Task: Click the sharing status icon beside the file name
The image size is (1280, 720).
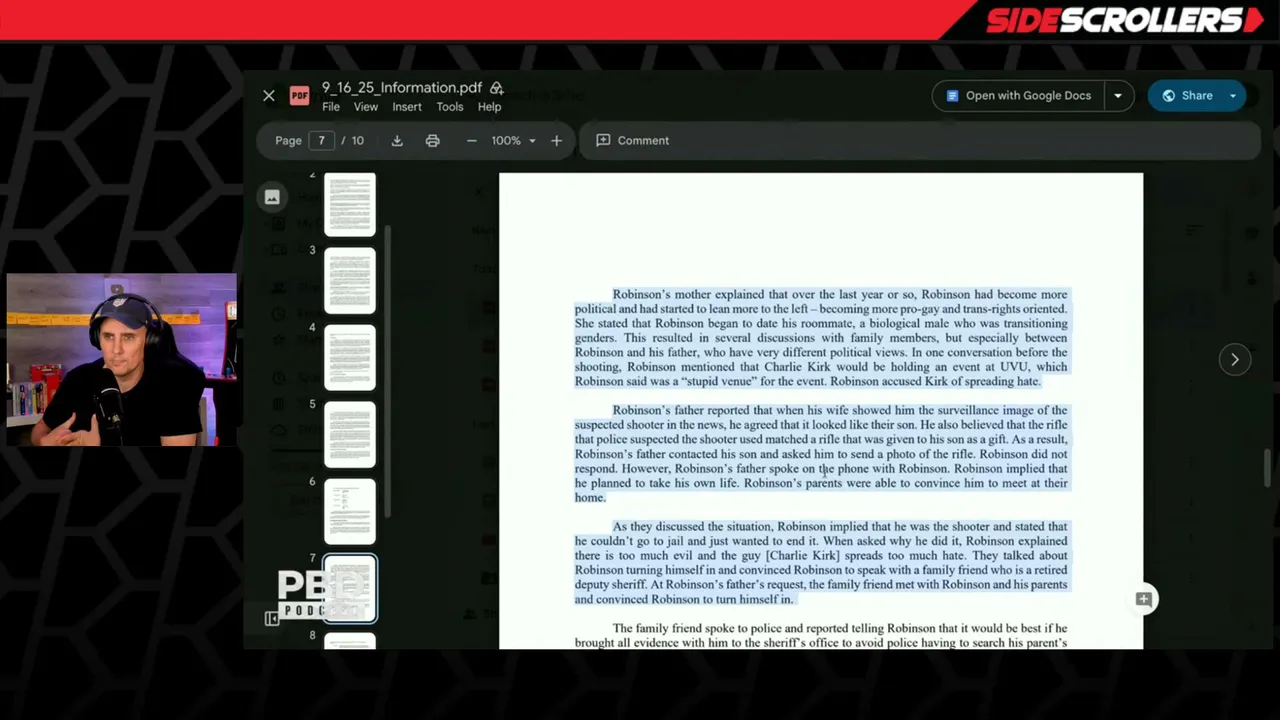Action: [x=497, y=88]
